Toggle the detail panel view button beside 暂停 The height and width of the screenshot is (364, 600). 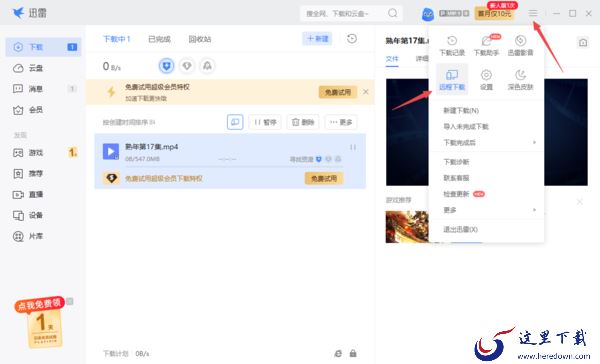(x=235, y=122)
